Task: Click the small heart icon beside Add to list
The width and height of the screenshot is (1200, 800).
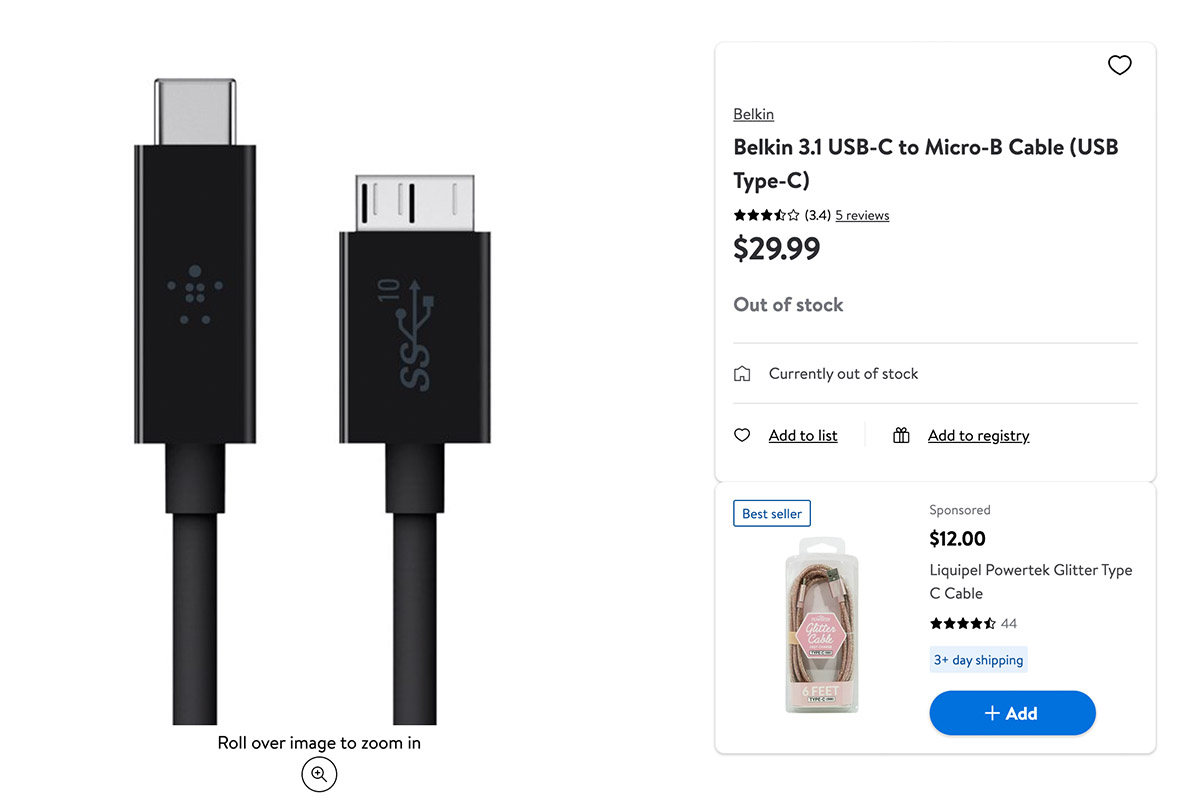Action: (x=742, y=436)
